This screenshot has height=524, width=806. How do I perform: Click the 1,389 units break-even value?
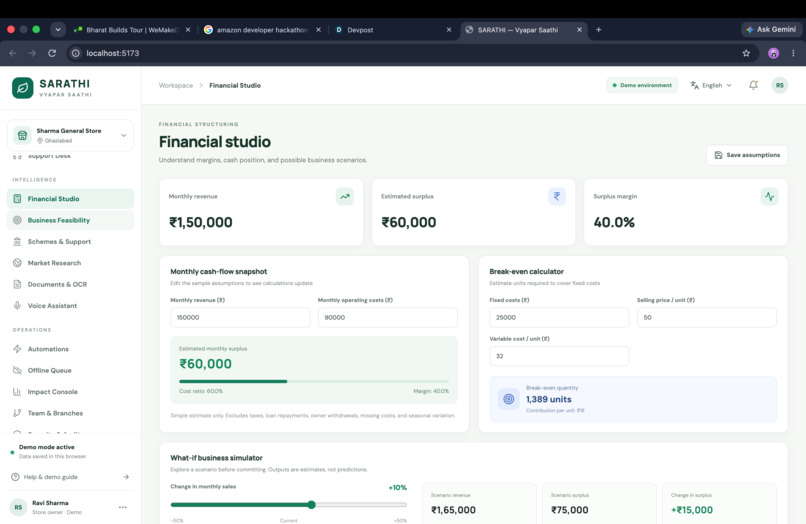click(548, 399)
